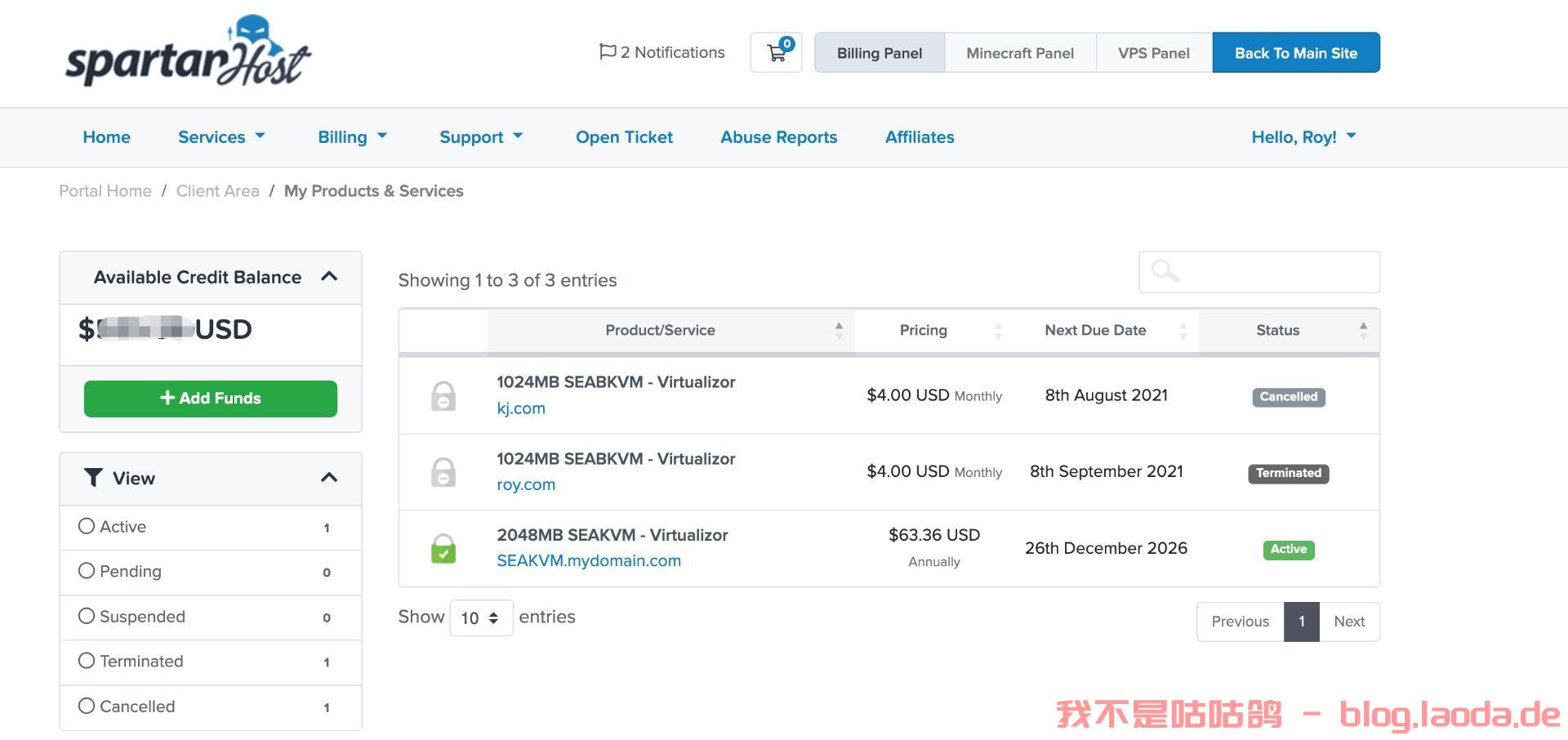Click the Cancelled status badge
The height and width of the screenshot is (740, 1568).
(x=1289, y=397)
